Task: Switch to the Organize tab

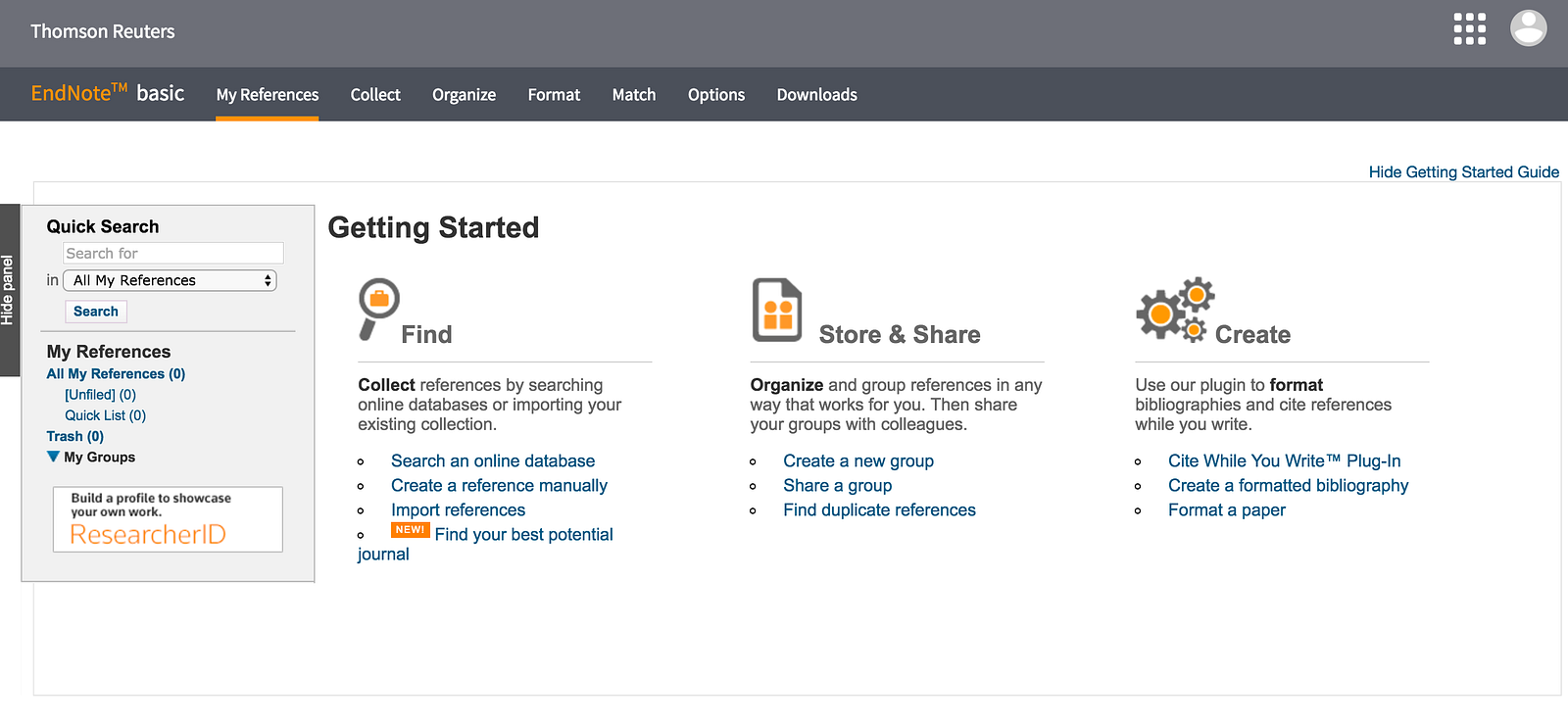Action: click(464, 95)
